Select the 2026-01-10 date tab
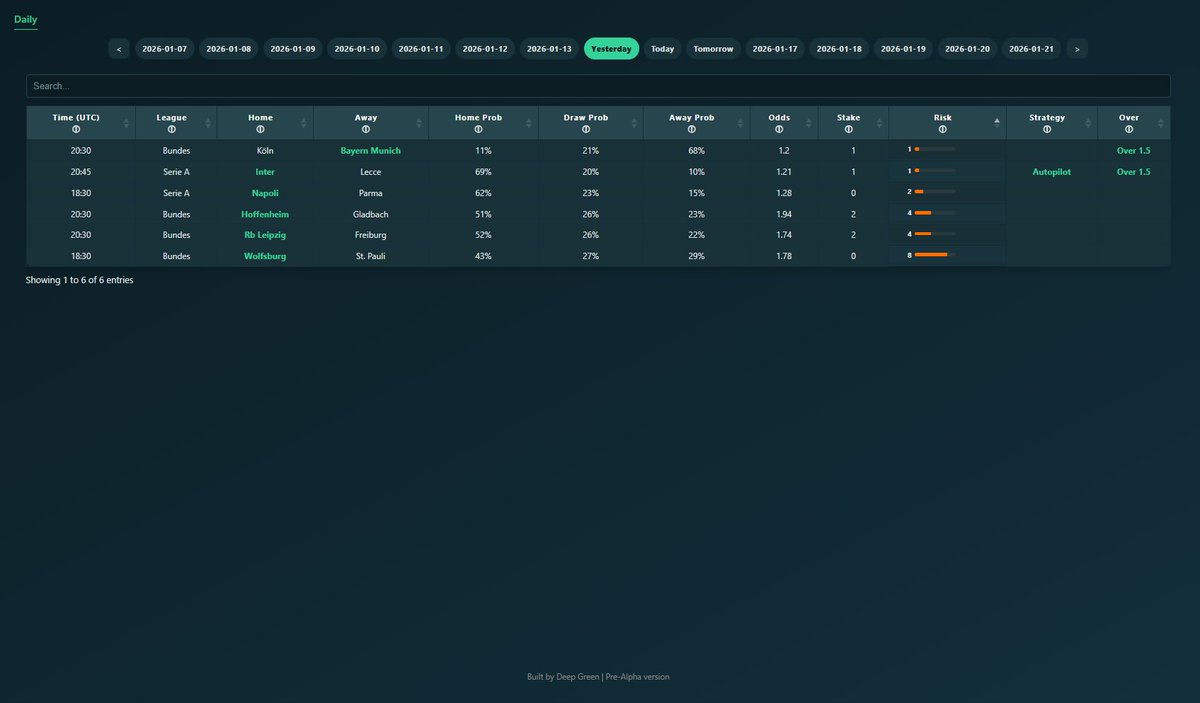 [x=357, y=48]
